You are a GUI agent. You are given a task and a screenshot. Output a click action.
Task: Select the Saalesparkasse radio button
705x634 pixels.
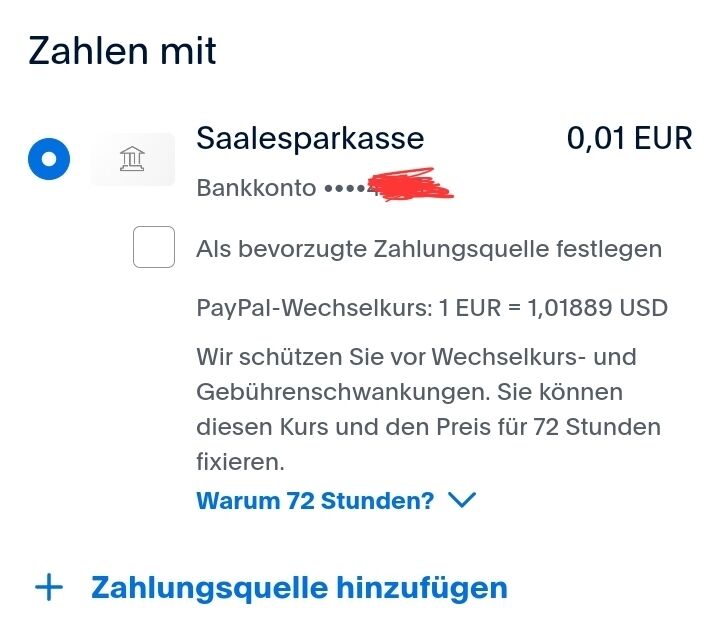click(x=49, y=159)
